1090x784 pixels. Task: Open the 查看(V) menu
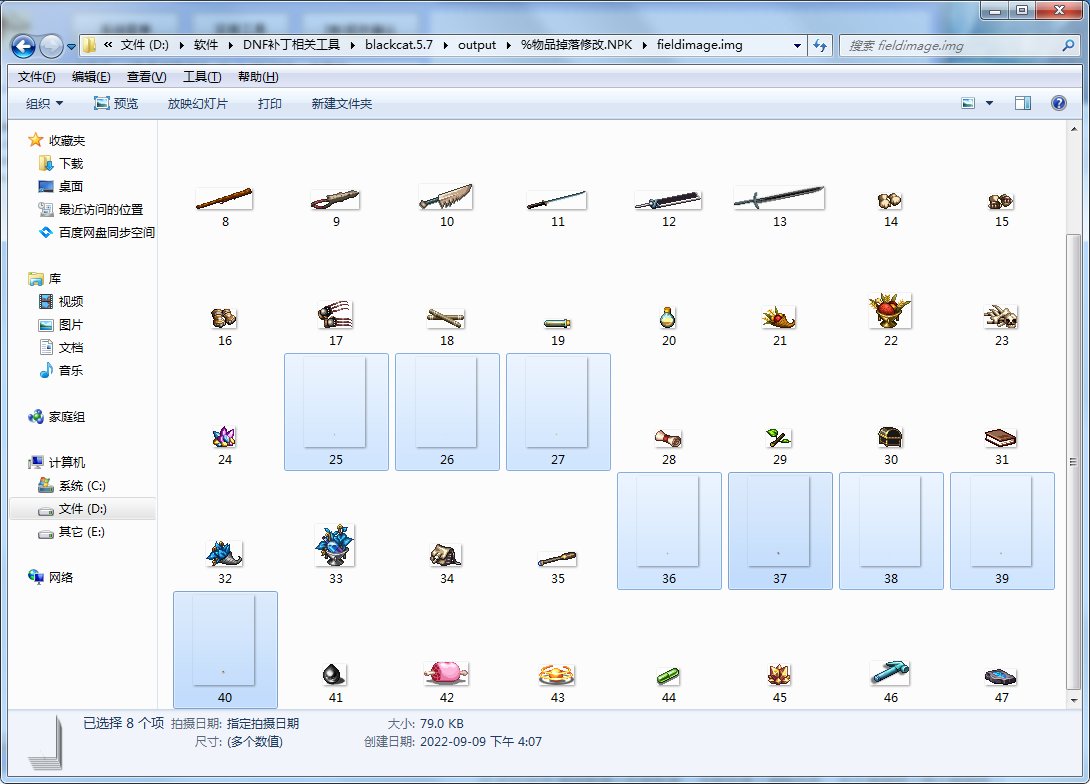[x=146, y=76]
